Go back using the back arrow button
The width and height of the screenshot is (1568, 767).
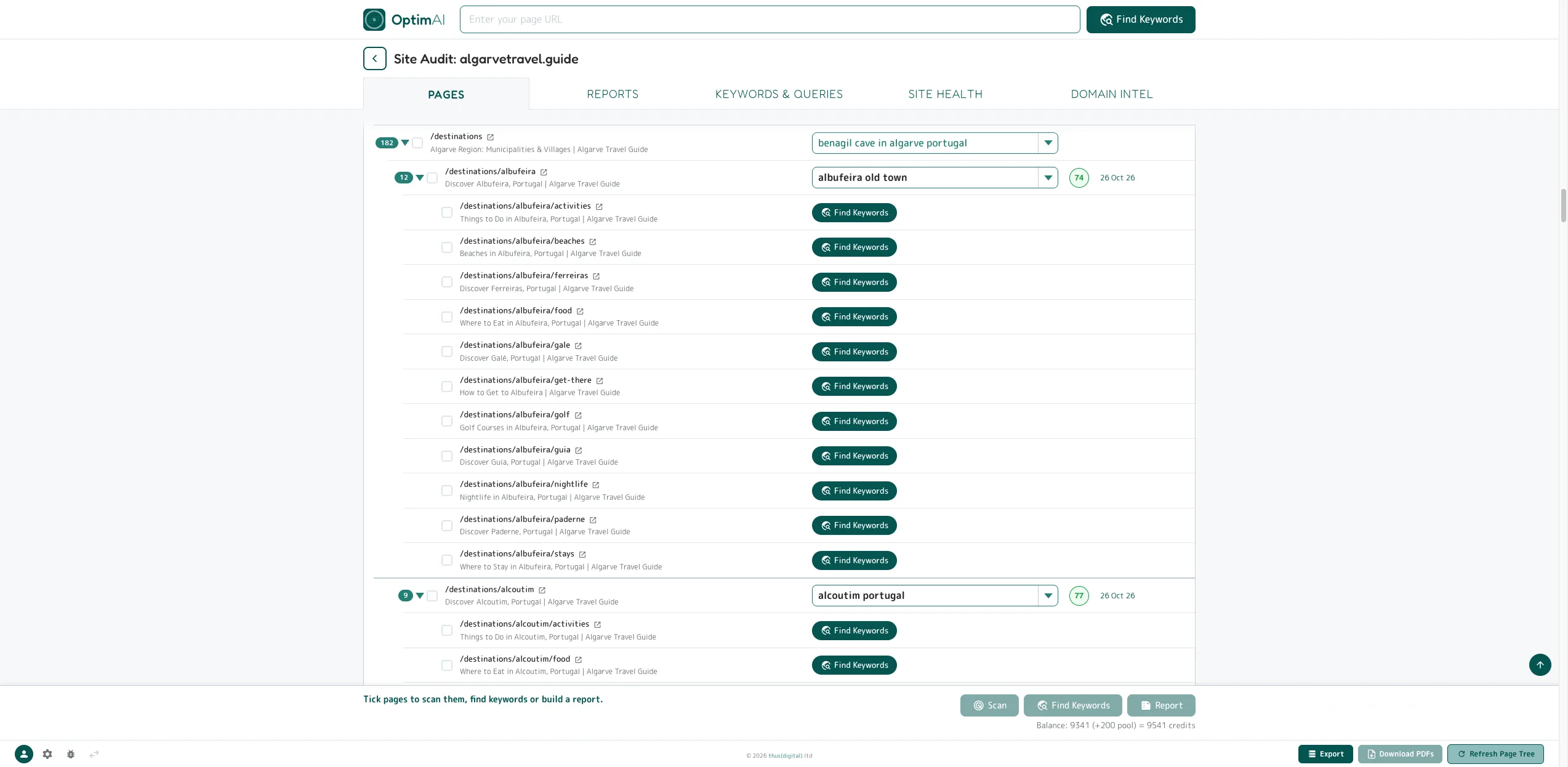point(374,58)
